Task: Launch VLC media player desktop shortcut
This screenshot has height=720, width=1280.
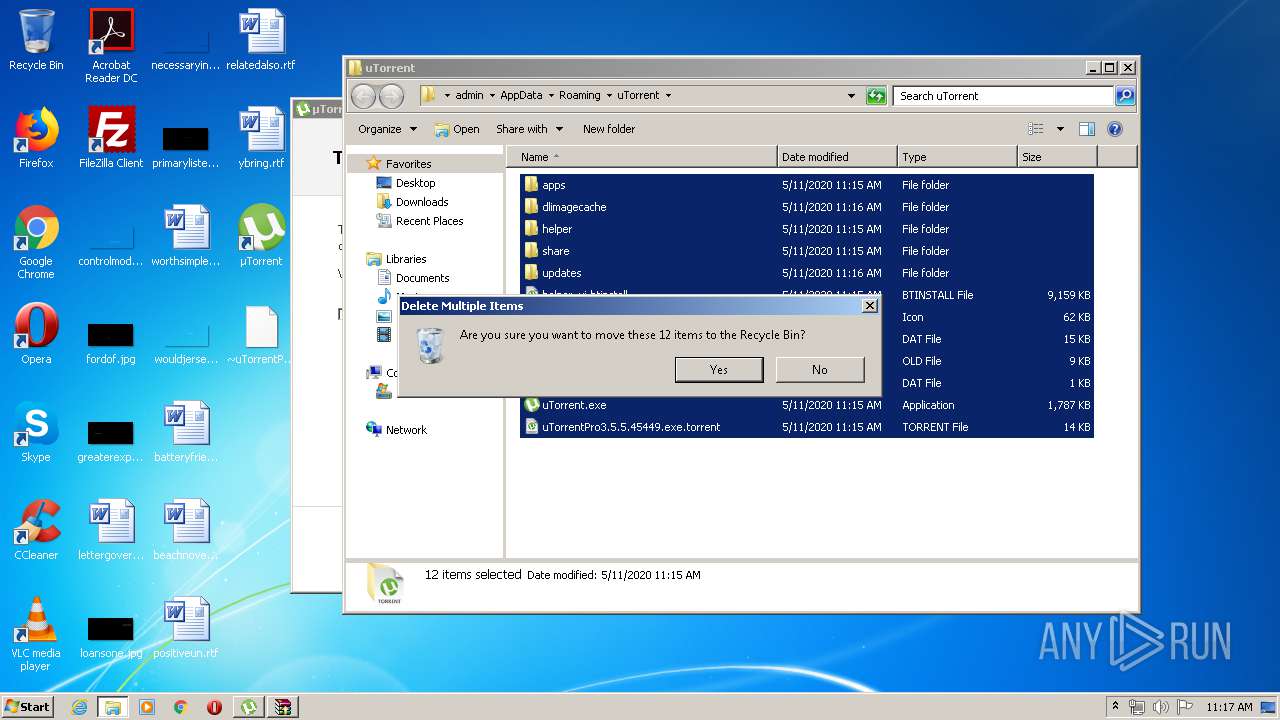Action: [x=36, y=634]
